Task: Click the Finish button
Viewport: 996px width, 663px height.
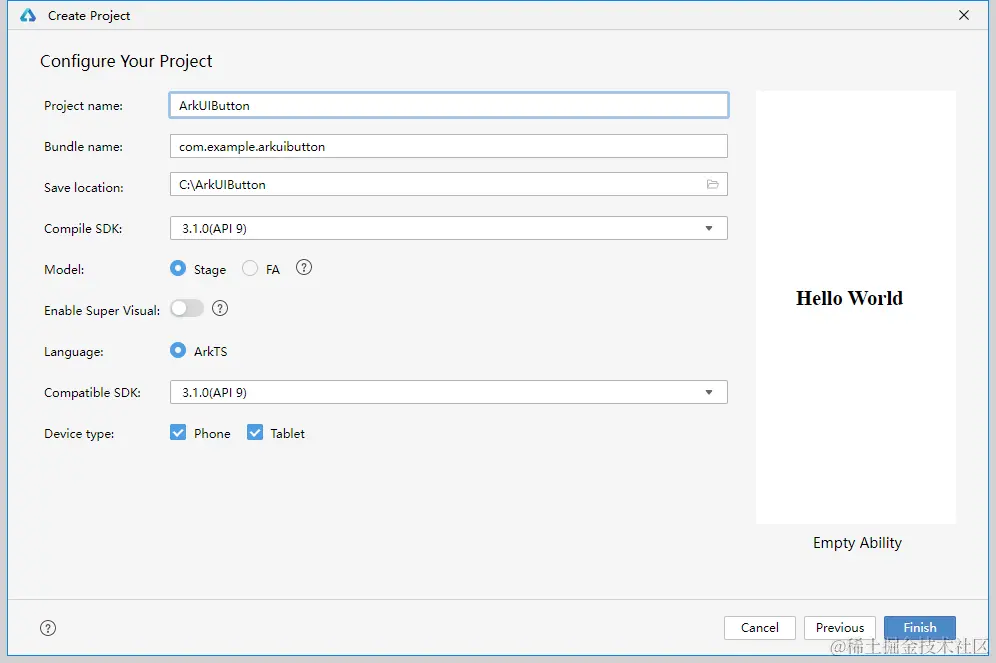Action: [x=919, y=628]
